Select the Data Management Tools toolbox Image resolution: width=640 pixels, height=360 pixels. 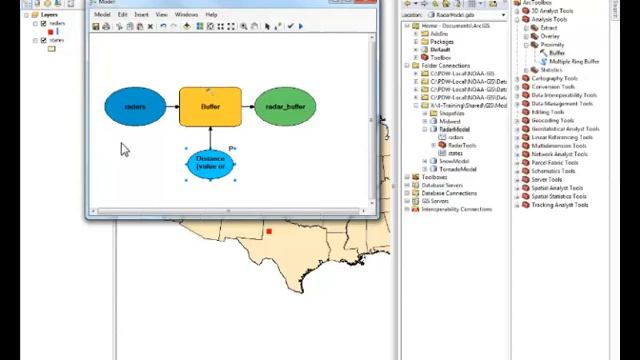pos(562,104)
